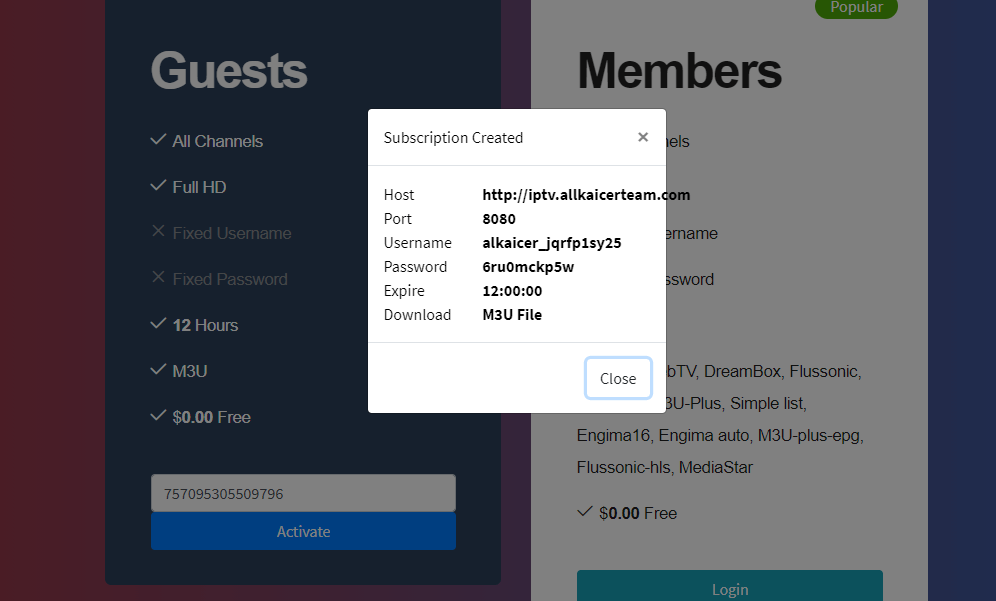Click the Login button under Members
The height and width of the screenshot is (601, 996).
[729, 589]
